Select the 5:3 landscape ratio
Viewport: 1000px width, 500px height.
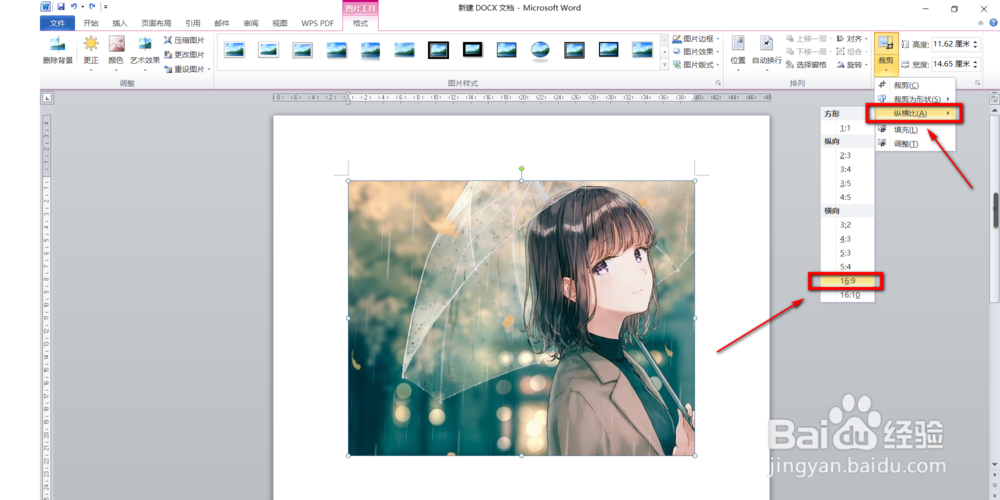[x=847, y=253]
